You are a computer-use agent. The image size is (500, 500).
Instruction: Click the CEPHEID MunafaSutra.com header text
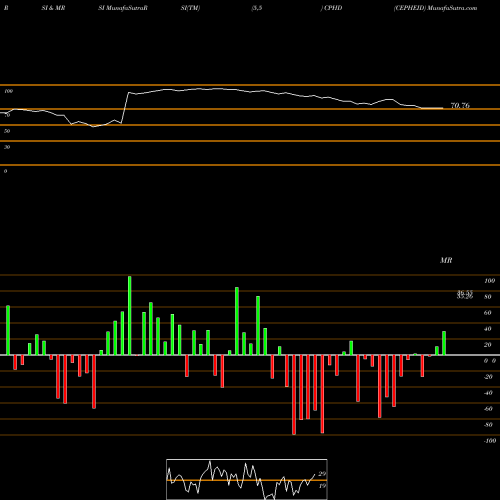click(x=435, y=8)
